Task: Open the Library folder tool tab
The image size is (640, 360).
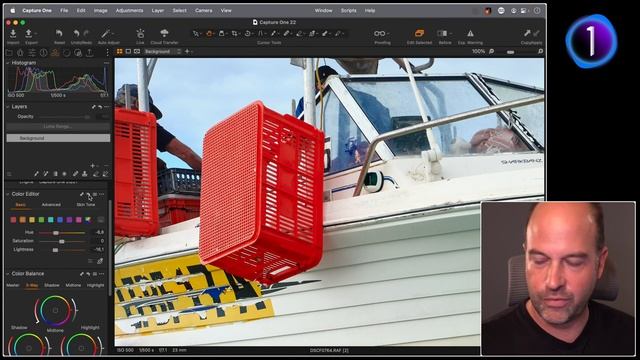Action: click(x=9, y=52)
